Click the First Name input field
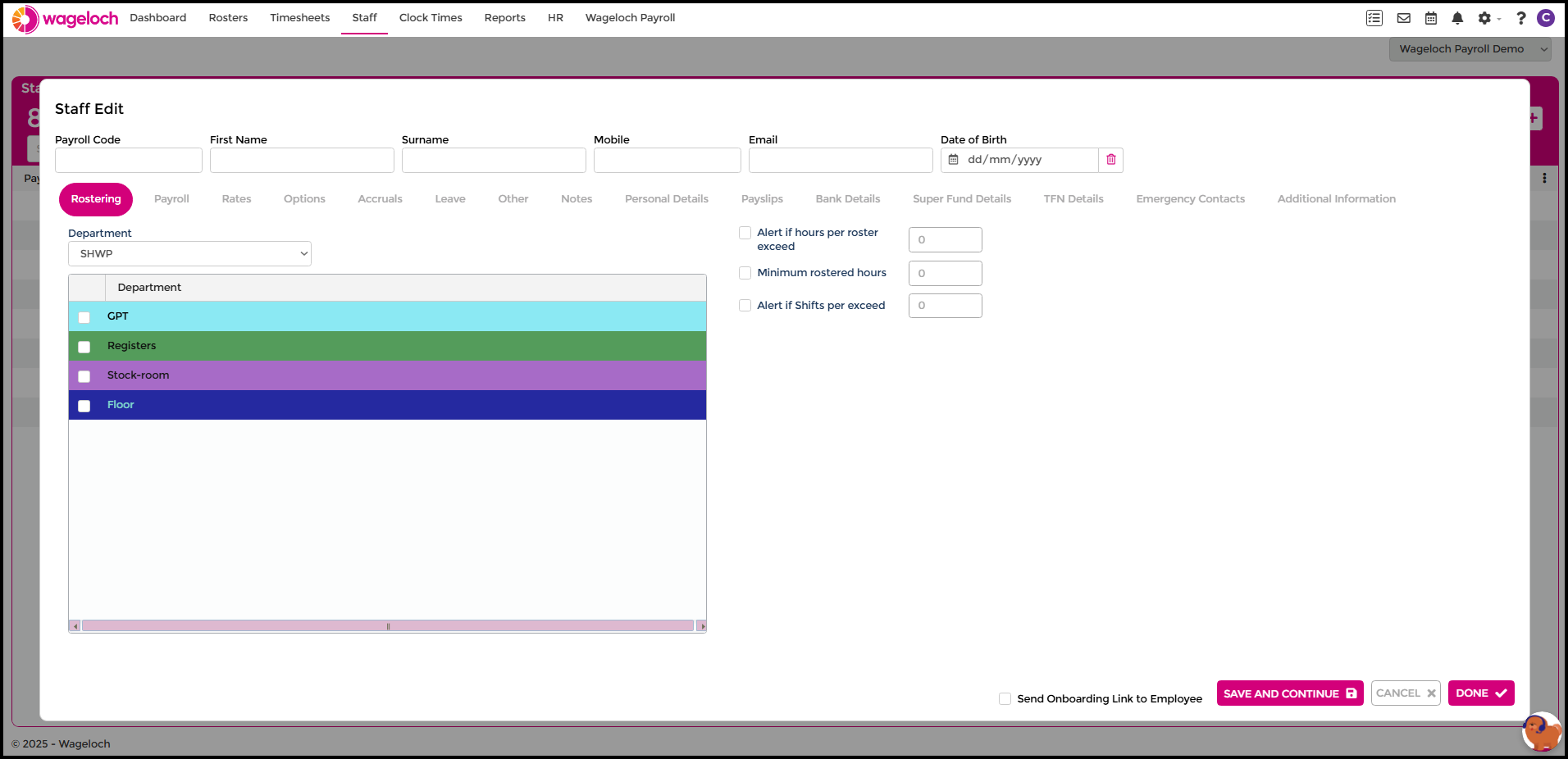Image resolution: width=1568 pixels, height=759 pixels. tap(302, 161)
